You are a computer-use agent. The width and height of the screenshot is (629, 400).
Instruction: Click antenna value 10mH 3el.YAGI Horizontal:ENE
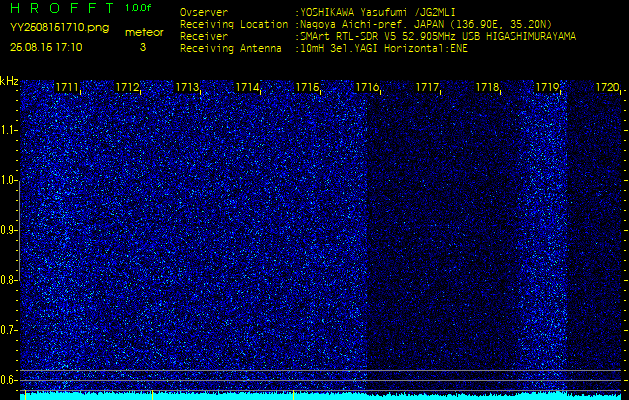384,49
